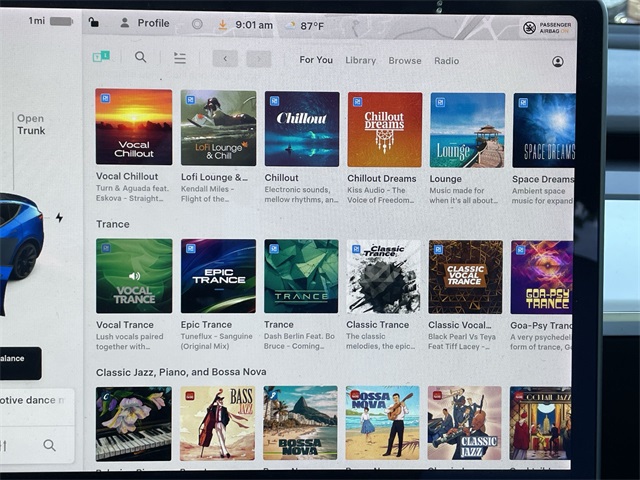Click the Epic Trance title text

click(x=206, y=324)
